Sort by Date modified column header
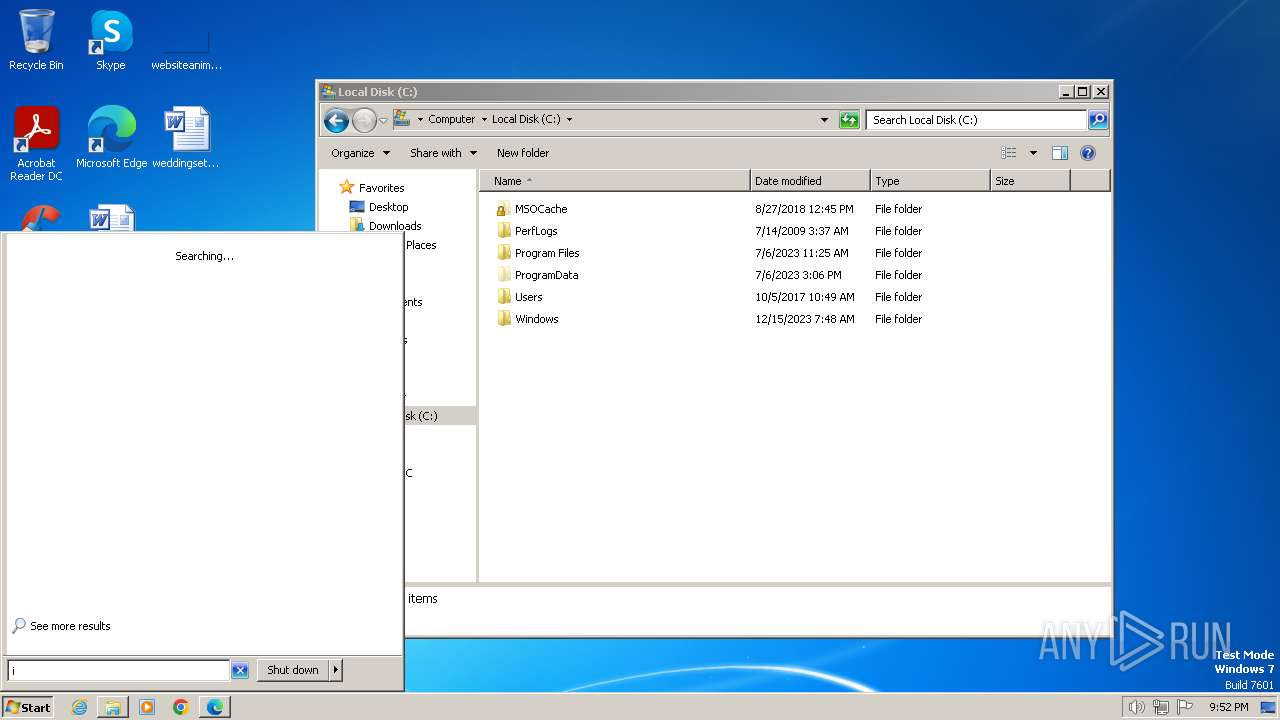Image resolution: width=1280 pixels, height=720 pixels. click(x=810, y=181)
